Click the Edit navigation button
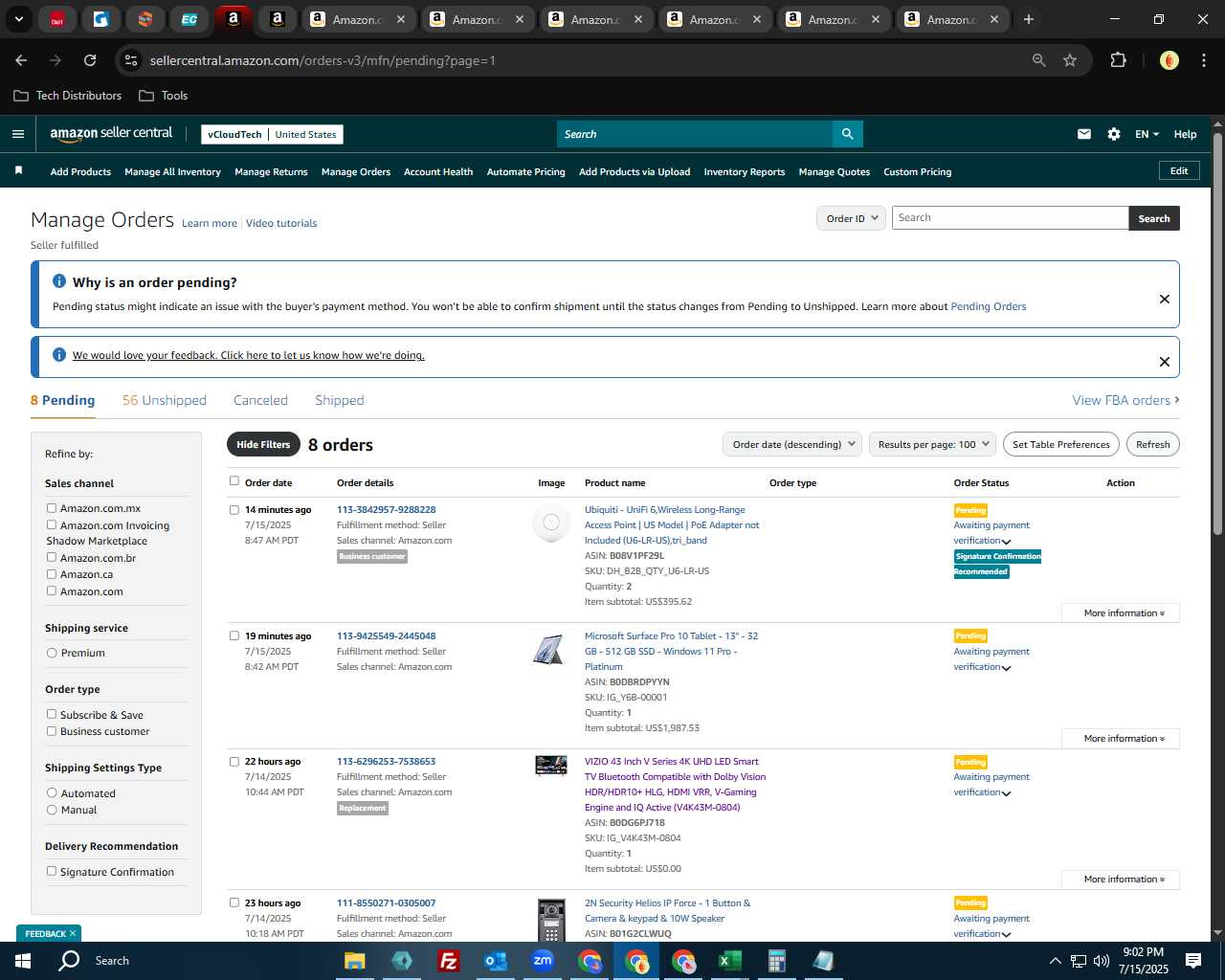1225x980 pixels. click(x=1179, y=170)
